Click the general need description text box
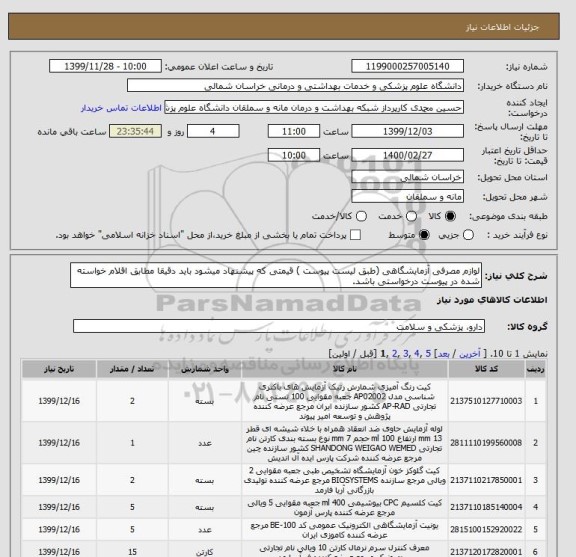The height and width of the screenshot is (557, 576). pyautogui.click(x=276, y=275)
